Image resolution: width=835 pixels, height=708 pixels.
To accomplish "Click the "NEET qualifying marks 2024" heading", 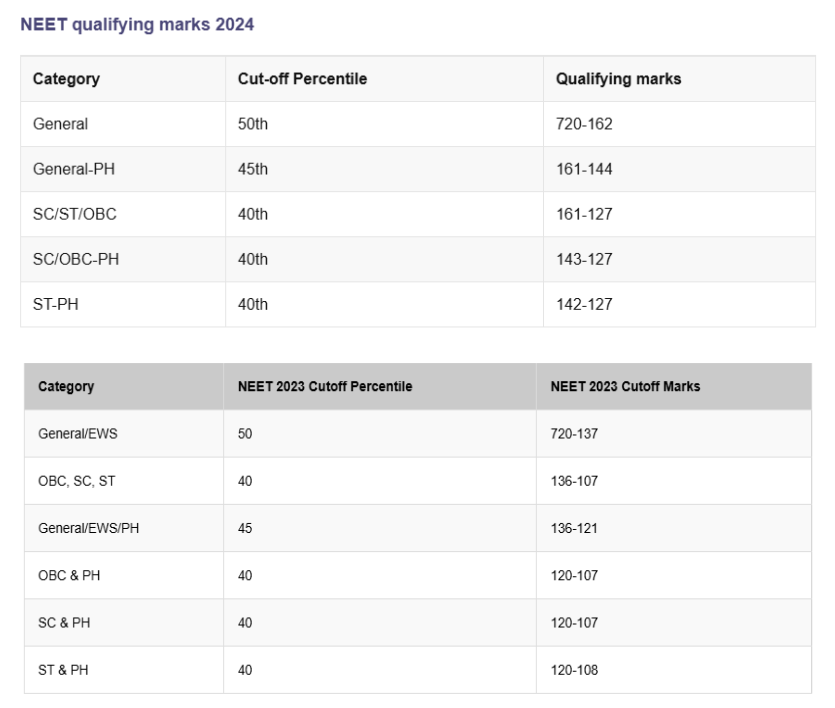I will [137, 24].
